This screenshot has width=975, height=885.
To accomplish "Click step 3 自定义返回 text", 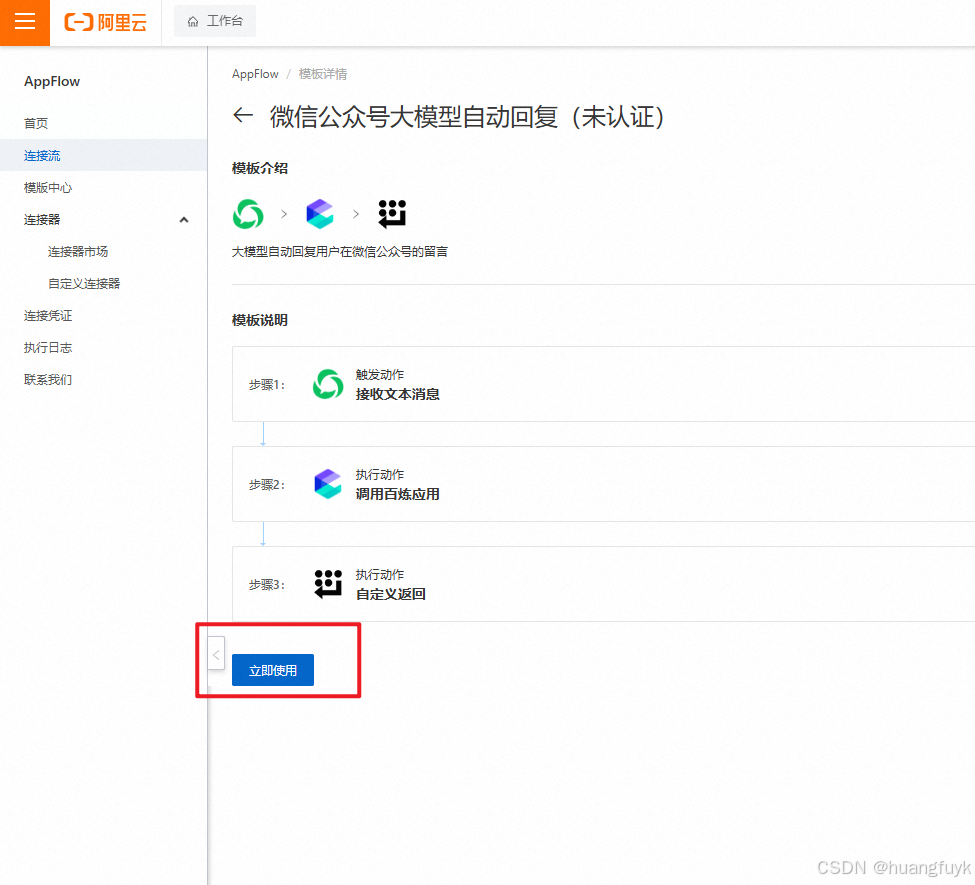I will coord(390,594).
